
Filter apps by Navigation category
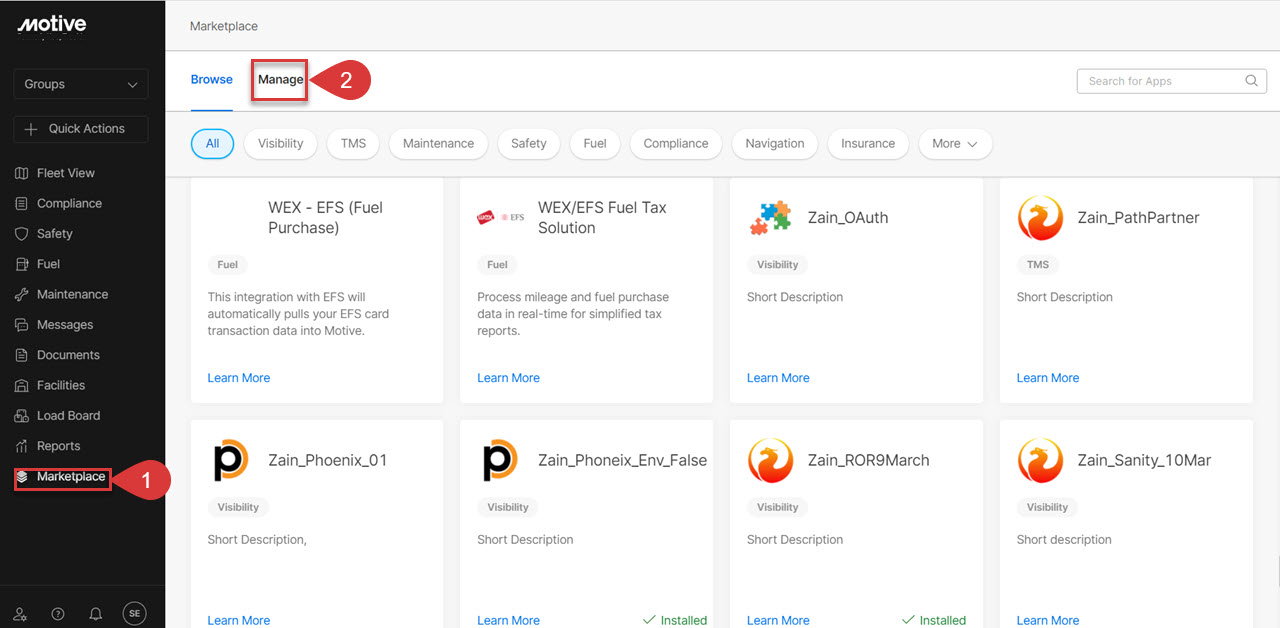pyautogui.click(x=775, y=143)
